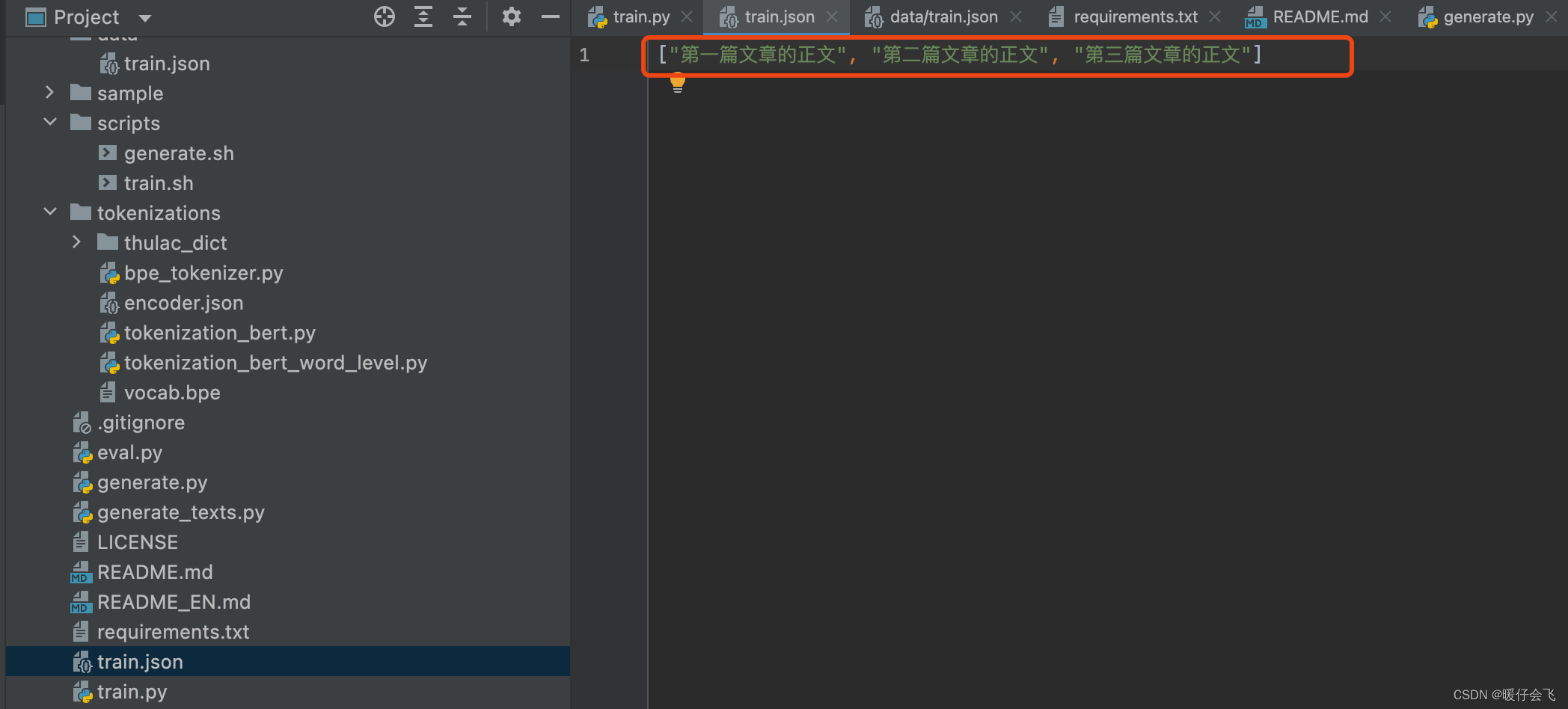Select the scripts folder

click(129, 123)
